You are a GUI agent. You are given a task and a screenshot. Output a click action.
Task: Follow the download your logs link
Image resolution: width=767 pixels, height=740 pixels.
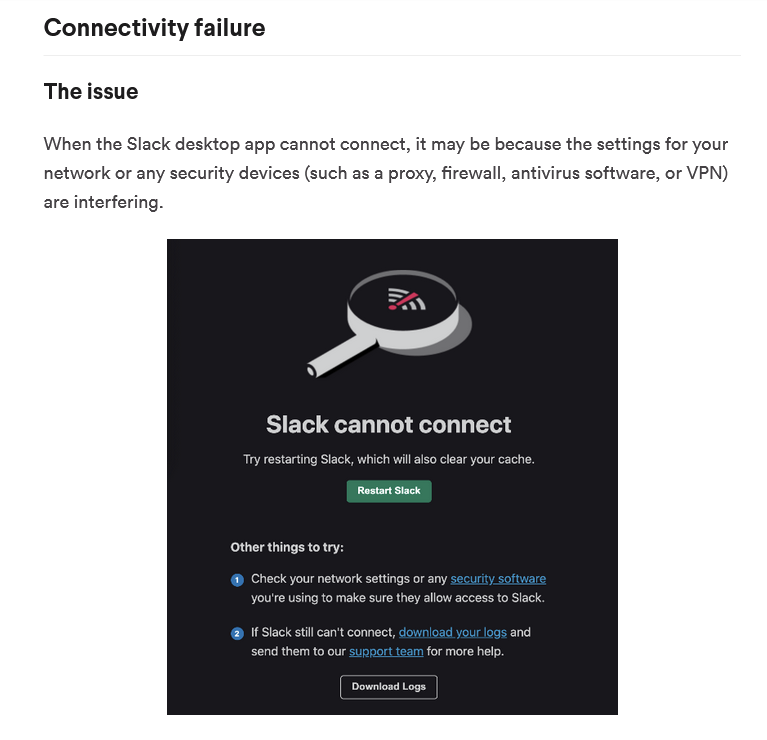pos(452,632)
